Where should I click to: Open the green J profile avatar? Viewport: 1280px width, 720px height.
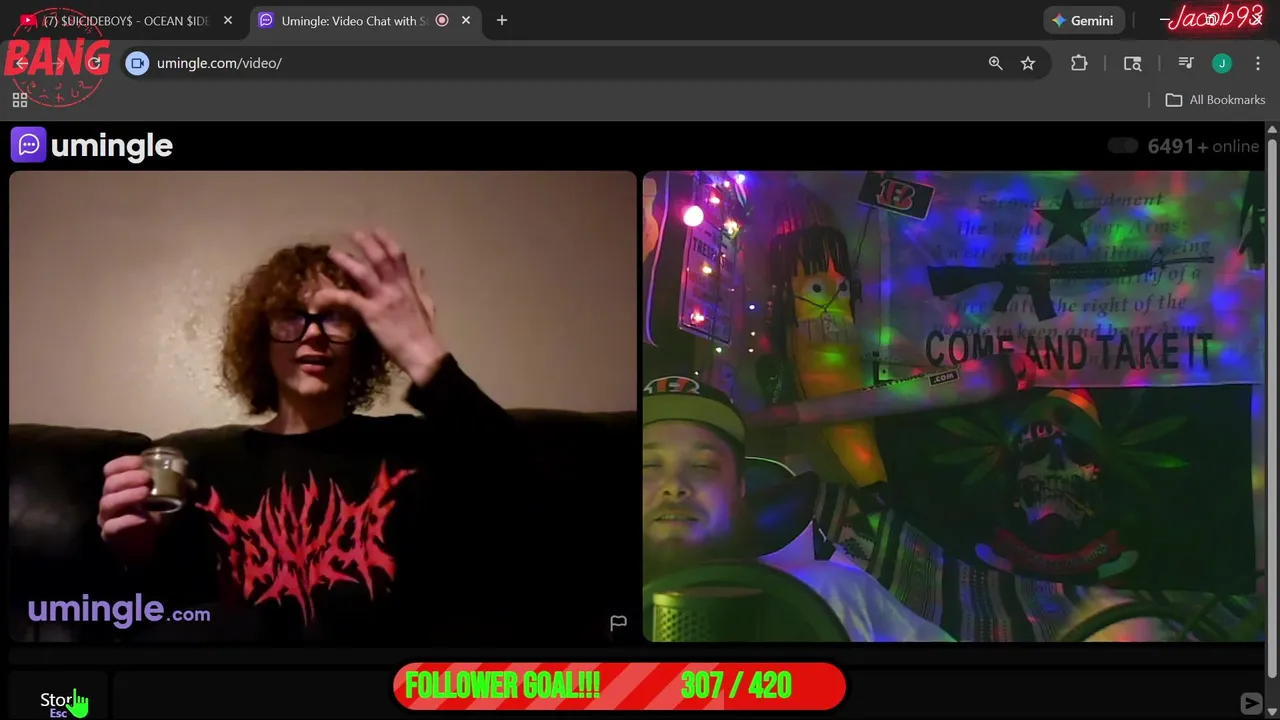click(x=1222, y=63)
